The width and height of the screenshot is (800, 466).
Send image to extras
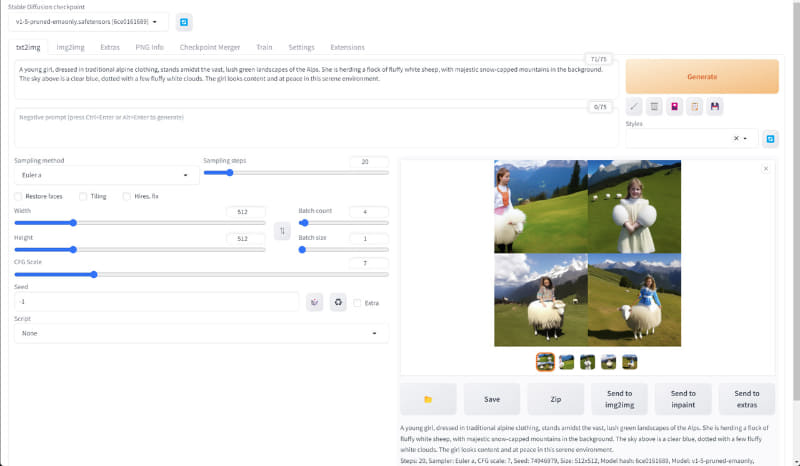point(747,399)
